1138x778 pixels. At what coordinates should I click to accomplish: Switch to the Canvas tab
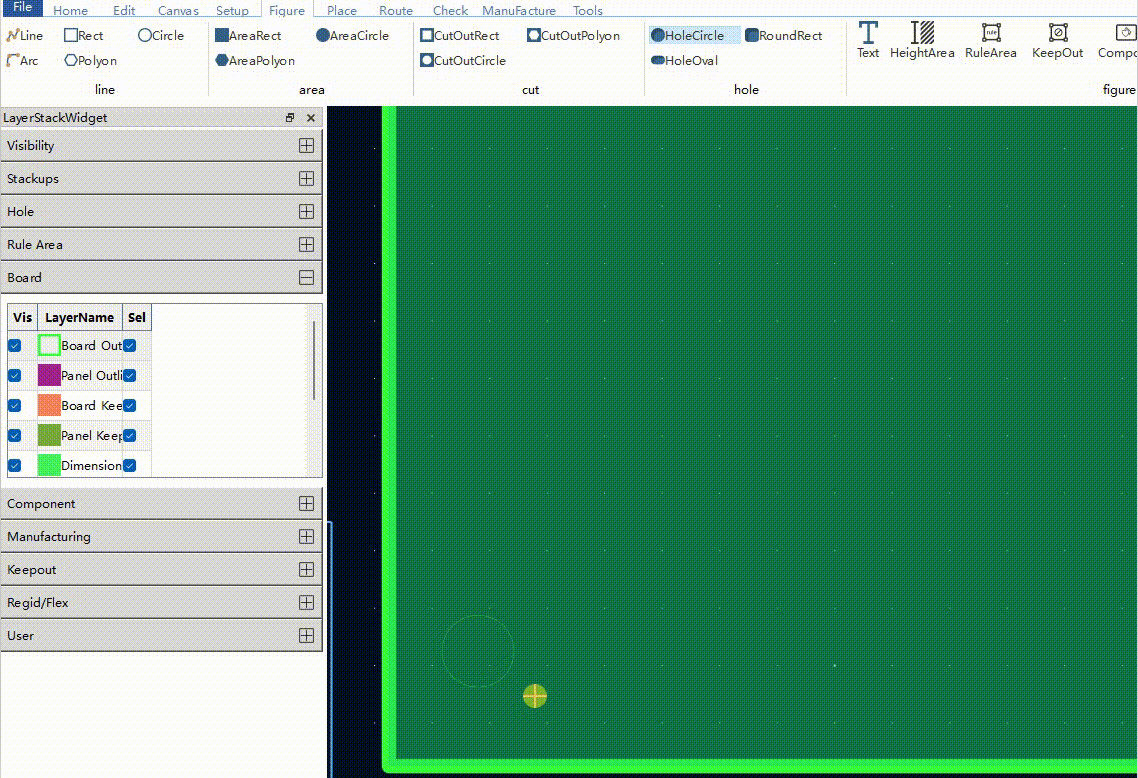[178, 10]
